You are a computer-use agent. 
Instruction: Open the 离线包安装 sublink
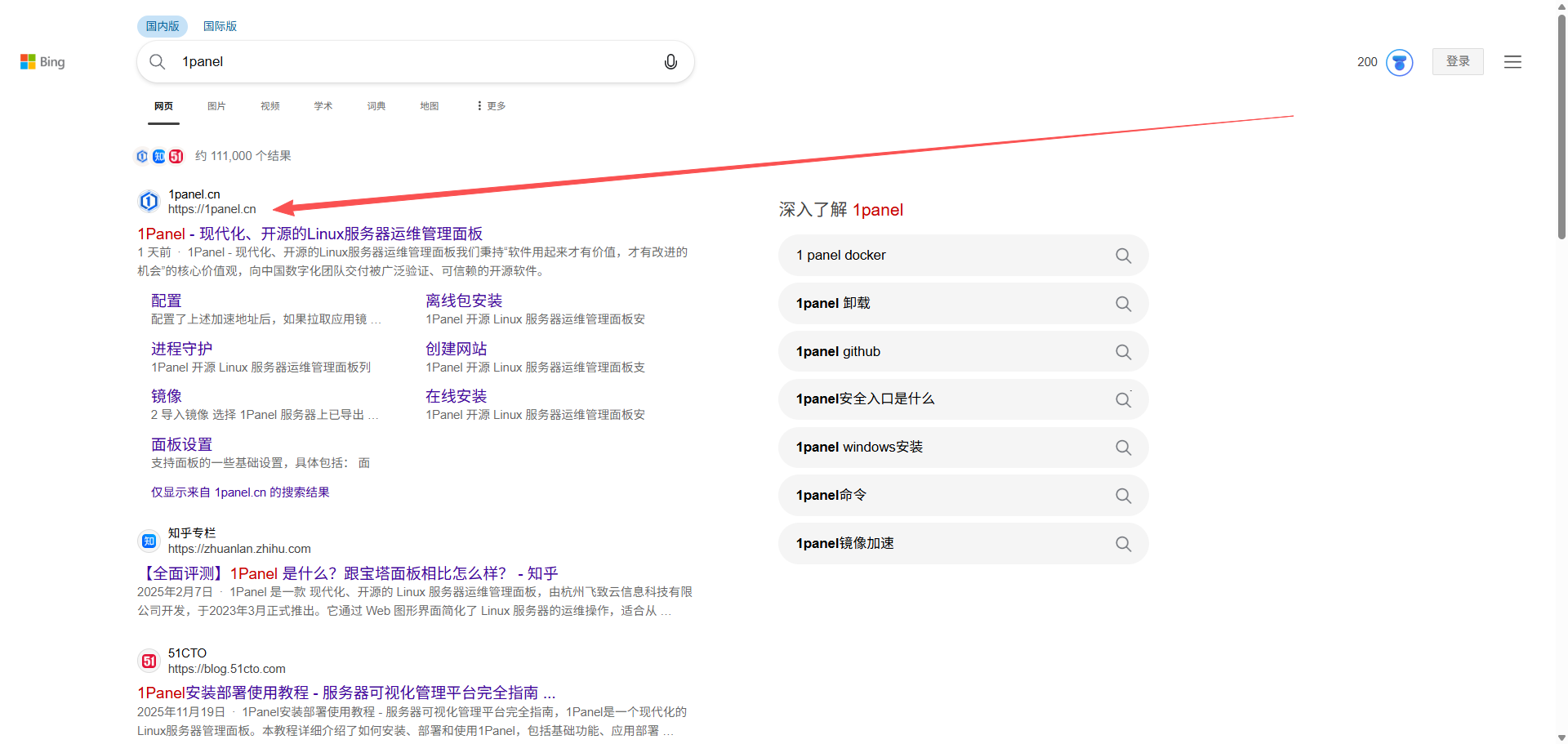point(464,301)
